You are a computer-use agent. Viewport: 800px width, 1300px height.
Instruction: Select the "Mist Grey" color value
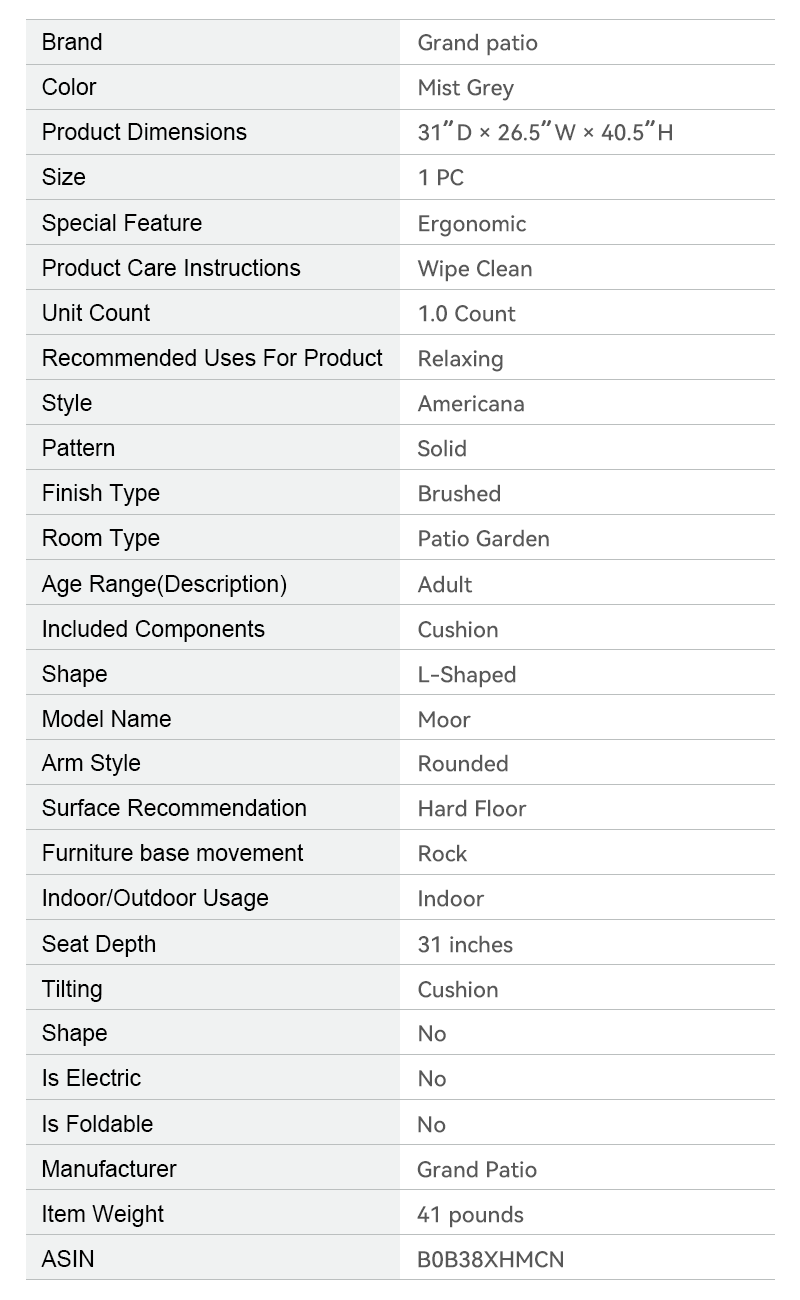[x=465, y=88]
